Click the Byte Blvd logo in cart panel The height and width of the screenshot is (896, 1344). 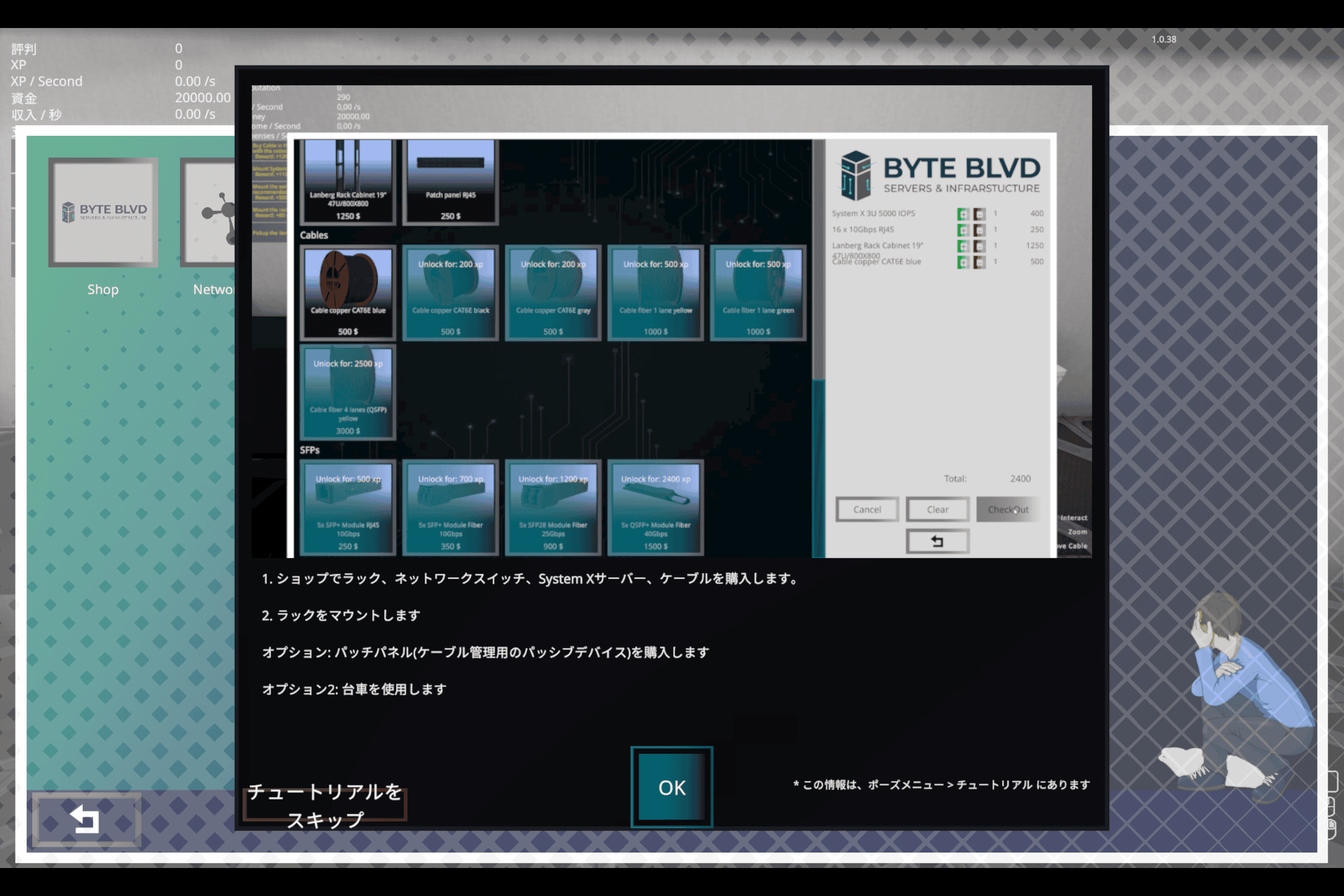click(939, 175)
